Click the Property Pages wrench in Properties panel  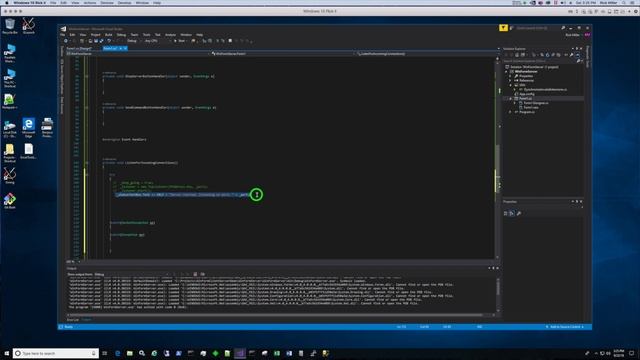click(519, 213)
